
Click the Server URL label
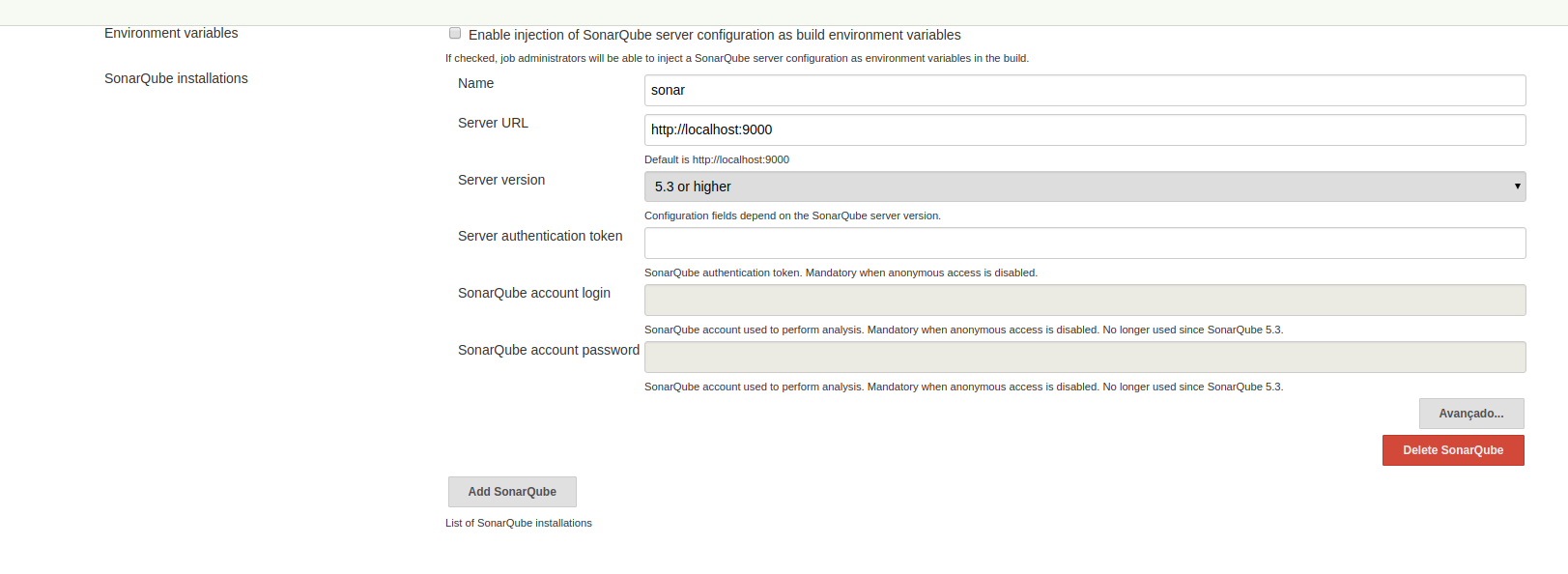[493, 123]
